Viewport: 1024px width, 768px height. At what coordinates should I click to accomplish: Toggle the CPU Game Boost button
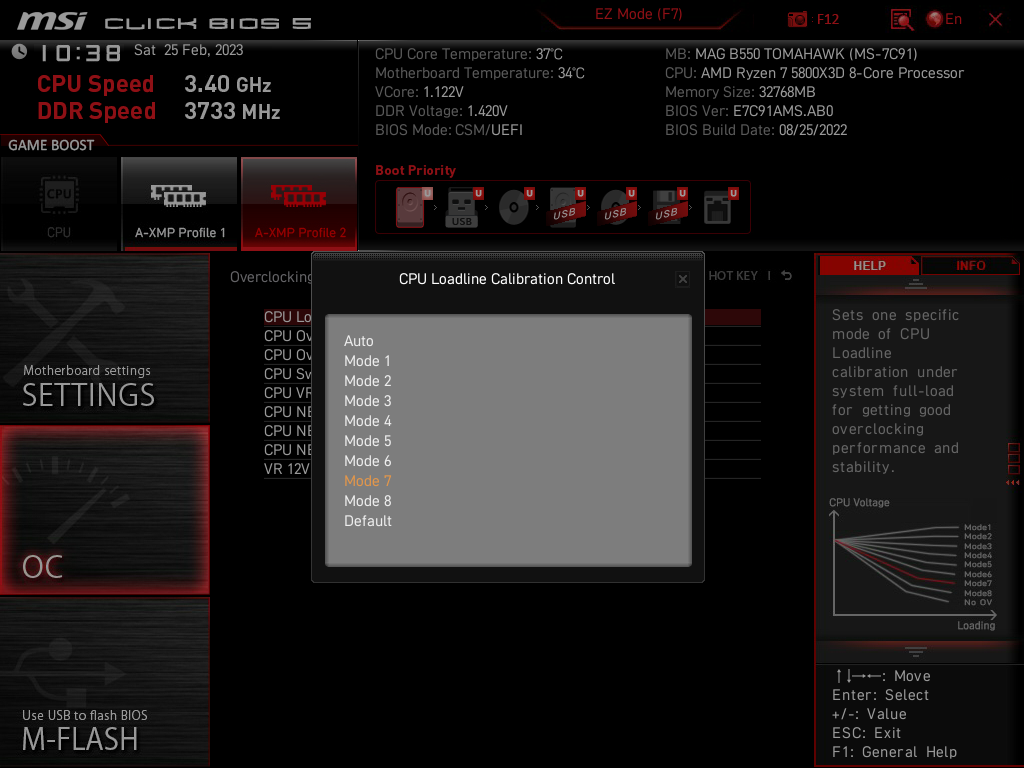pos(59,204)
